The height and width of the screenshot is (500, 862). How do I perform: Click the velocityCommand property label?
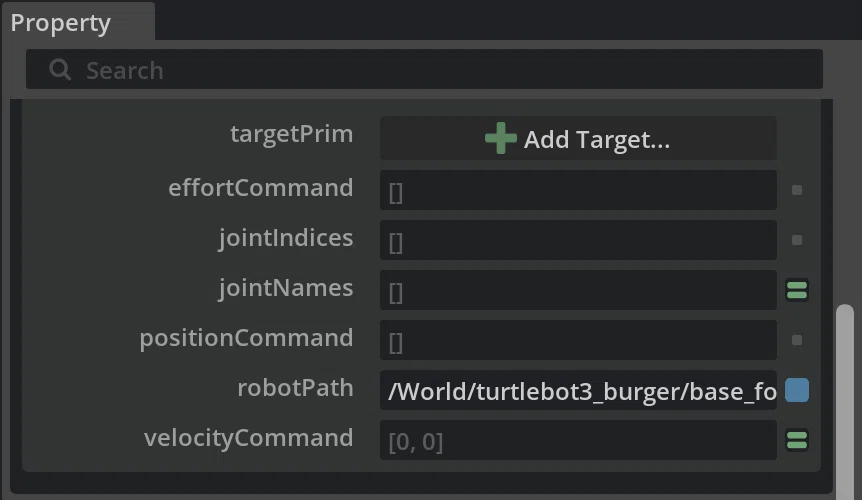coord(248,438)
